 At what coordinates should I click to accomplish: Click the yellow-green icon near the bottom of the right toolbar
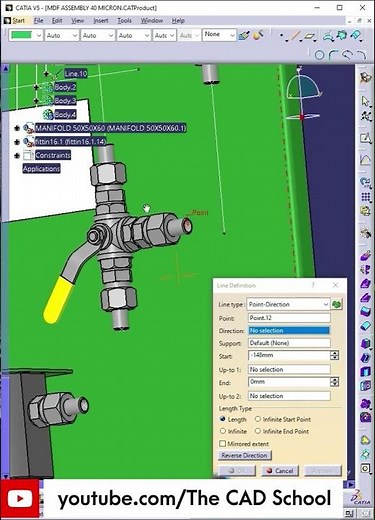(x=365, y=440)
